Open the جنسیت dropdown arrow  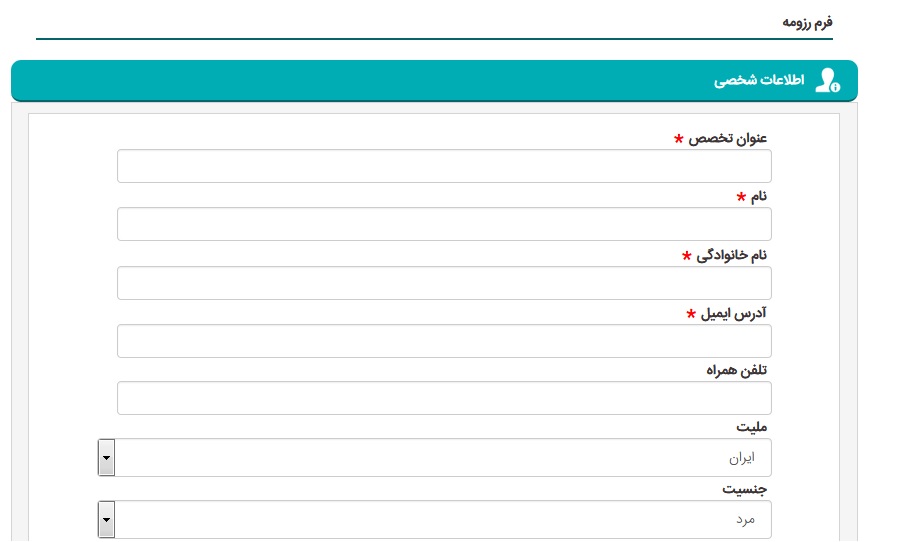[106, 520]
